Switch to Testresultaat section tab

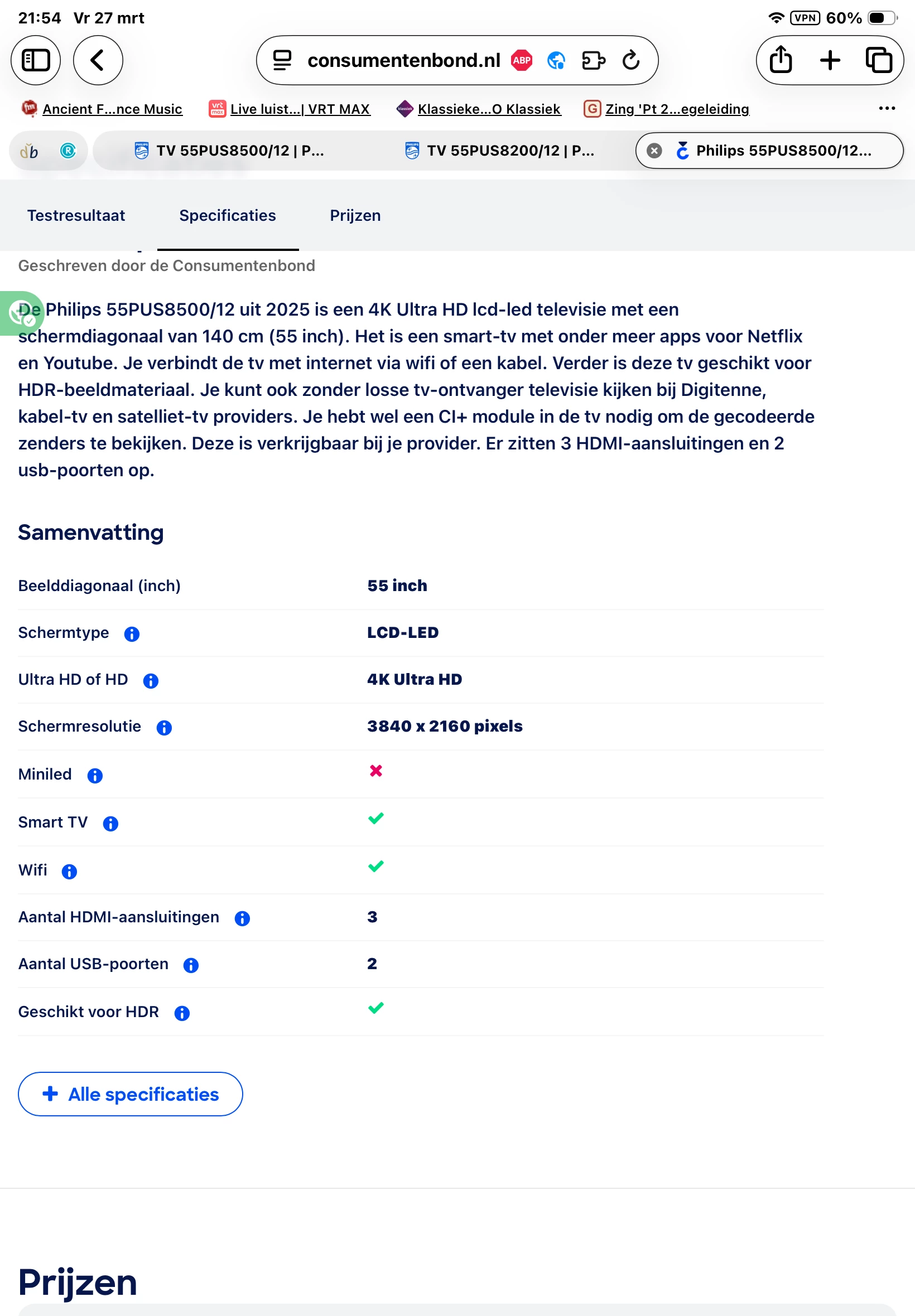click(76, 215)
